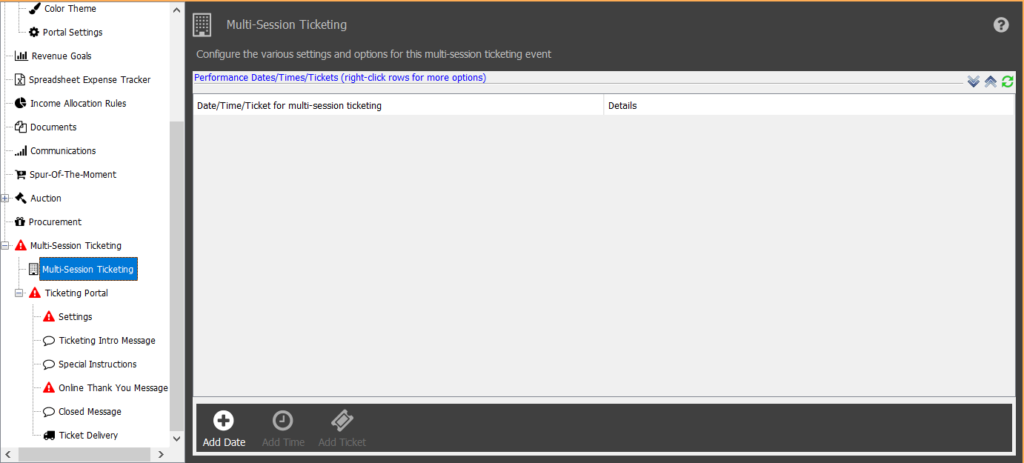Open Portal Settings tree item
Image resolution: width=1024 pixels, height=463 pixels.
(x=72, y=32)
